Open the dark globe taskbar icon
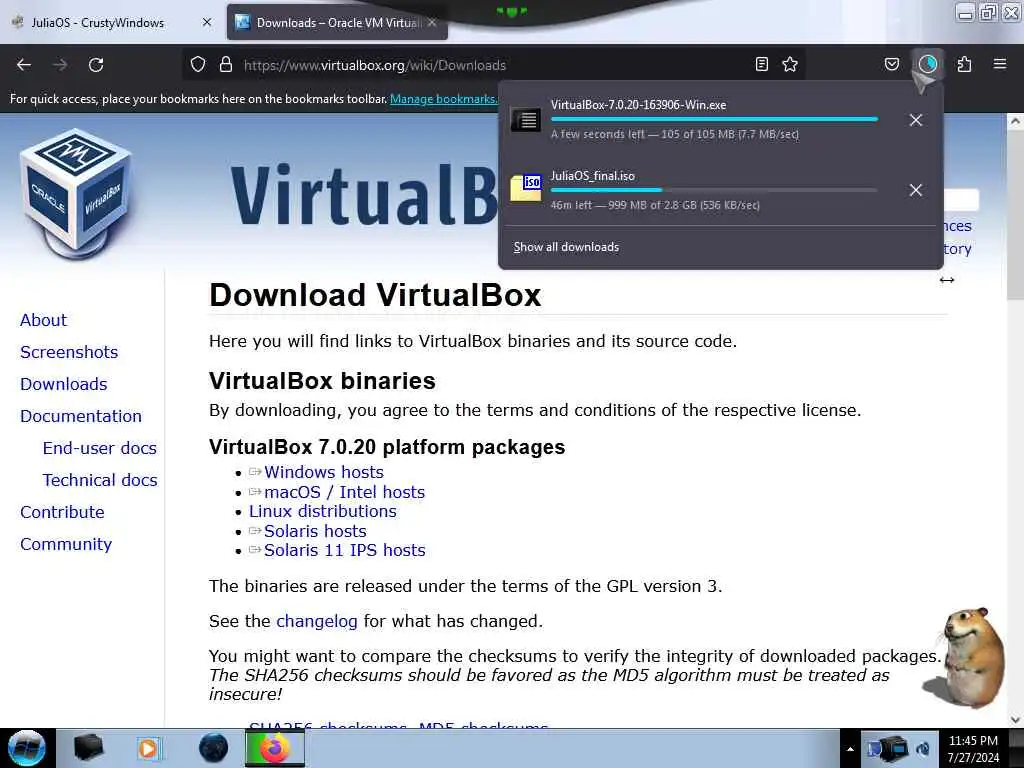Viewport: 1024px width, 768px height. [213, 748]
